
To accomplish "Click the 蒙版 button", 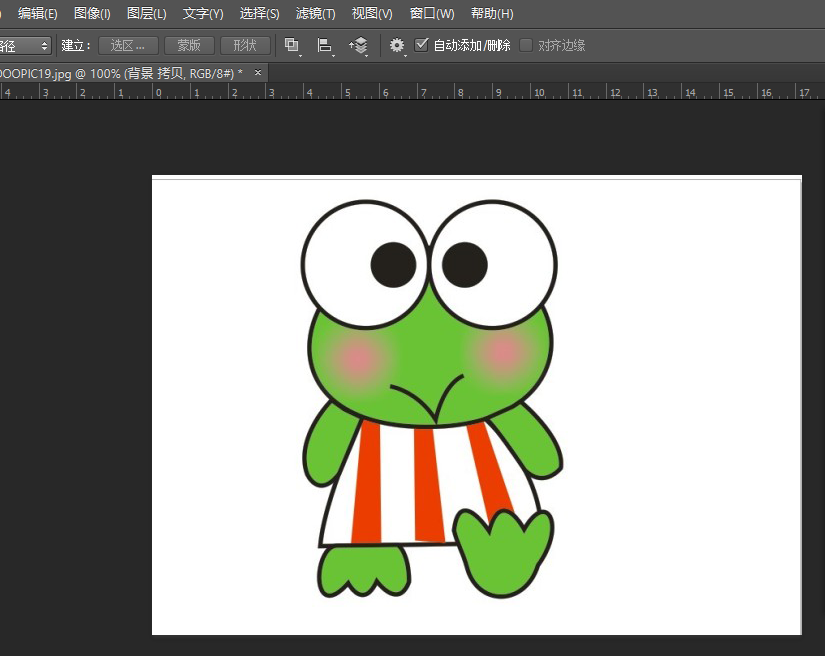I will [x=189, y=46].
